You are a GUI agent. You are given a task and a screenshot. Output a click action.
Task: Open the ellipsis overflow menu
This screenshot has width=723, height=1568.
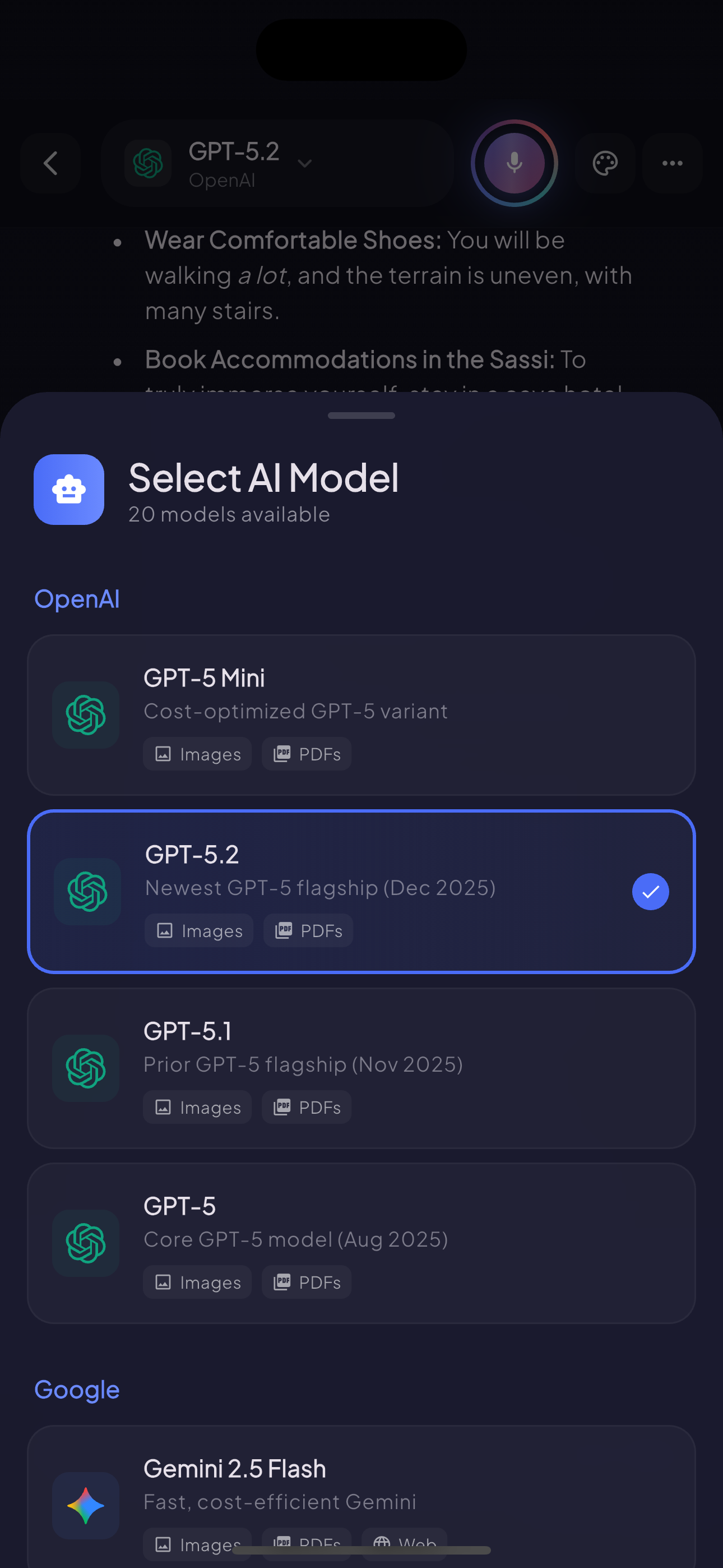click(672, 163)
